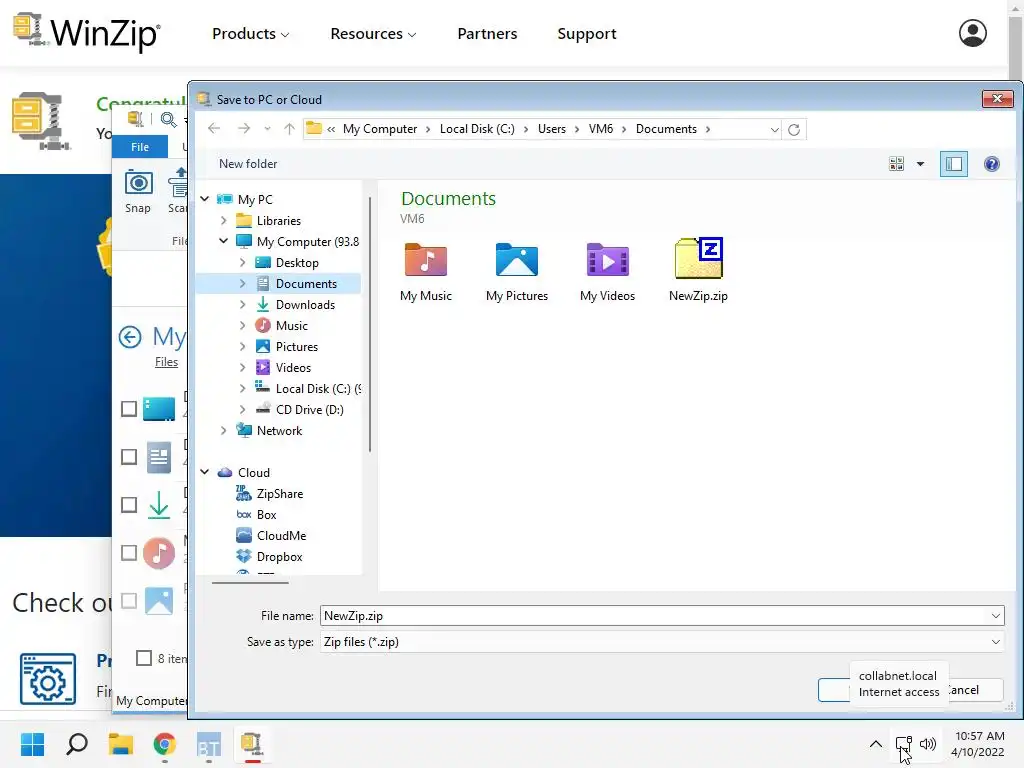Open the File name dropdown arrow
The image size is (1024, 768).
[995, 616]
